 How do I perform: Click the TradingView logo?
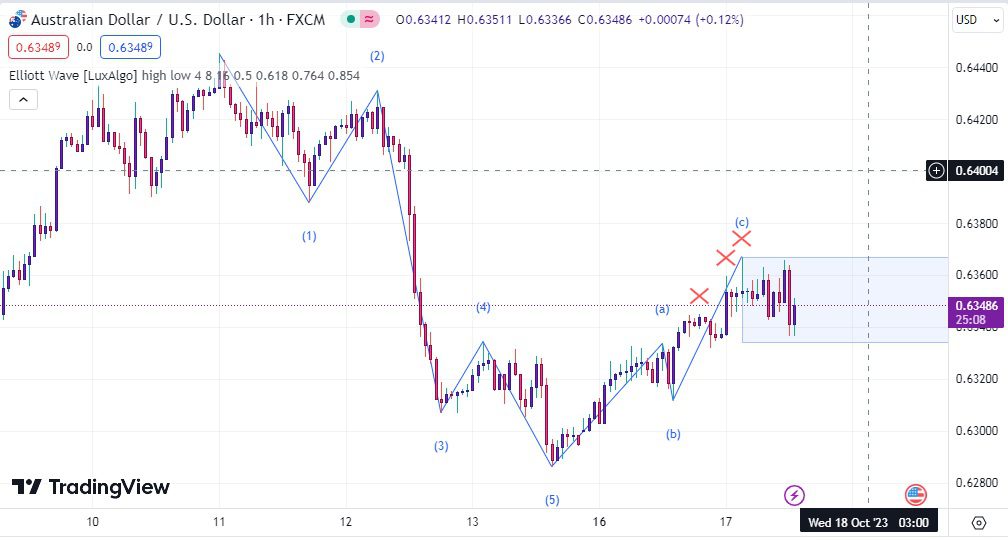click(x=91, y=487)
